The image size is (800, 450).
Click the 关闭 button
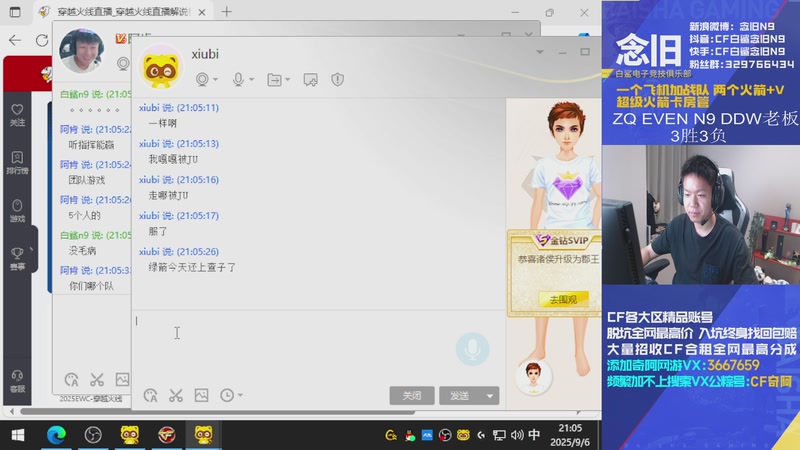click(412, 395)
